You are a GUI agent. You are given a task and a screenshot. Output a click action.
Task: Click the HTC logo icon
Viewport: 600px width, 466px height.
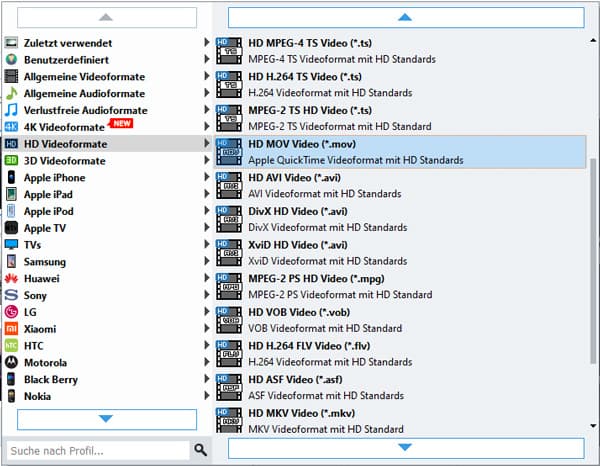11,345
